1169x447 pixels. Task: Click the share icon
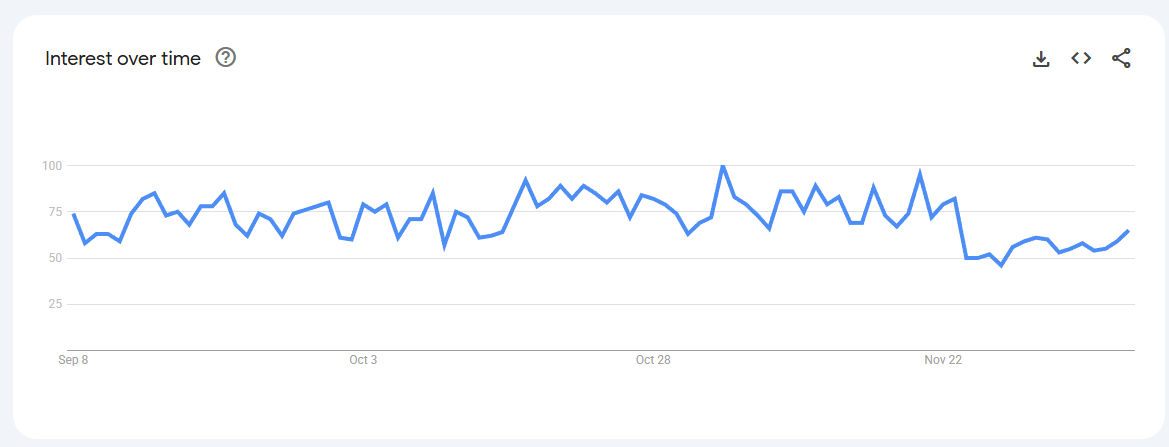click(x=1121, y=58)
